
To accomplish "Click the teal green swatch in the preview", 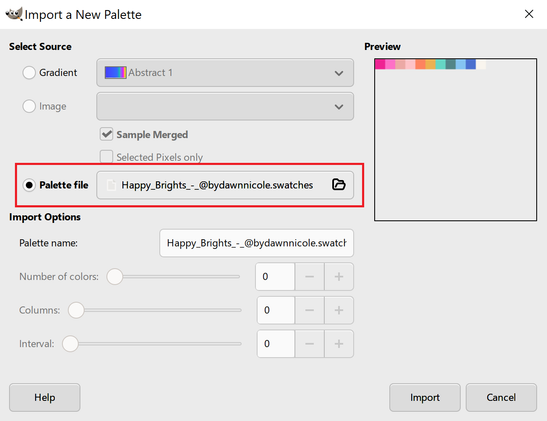I will [441, 64].
